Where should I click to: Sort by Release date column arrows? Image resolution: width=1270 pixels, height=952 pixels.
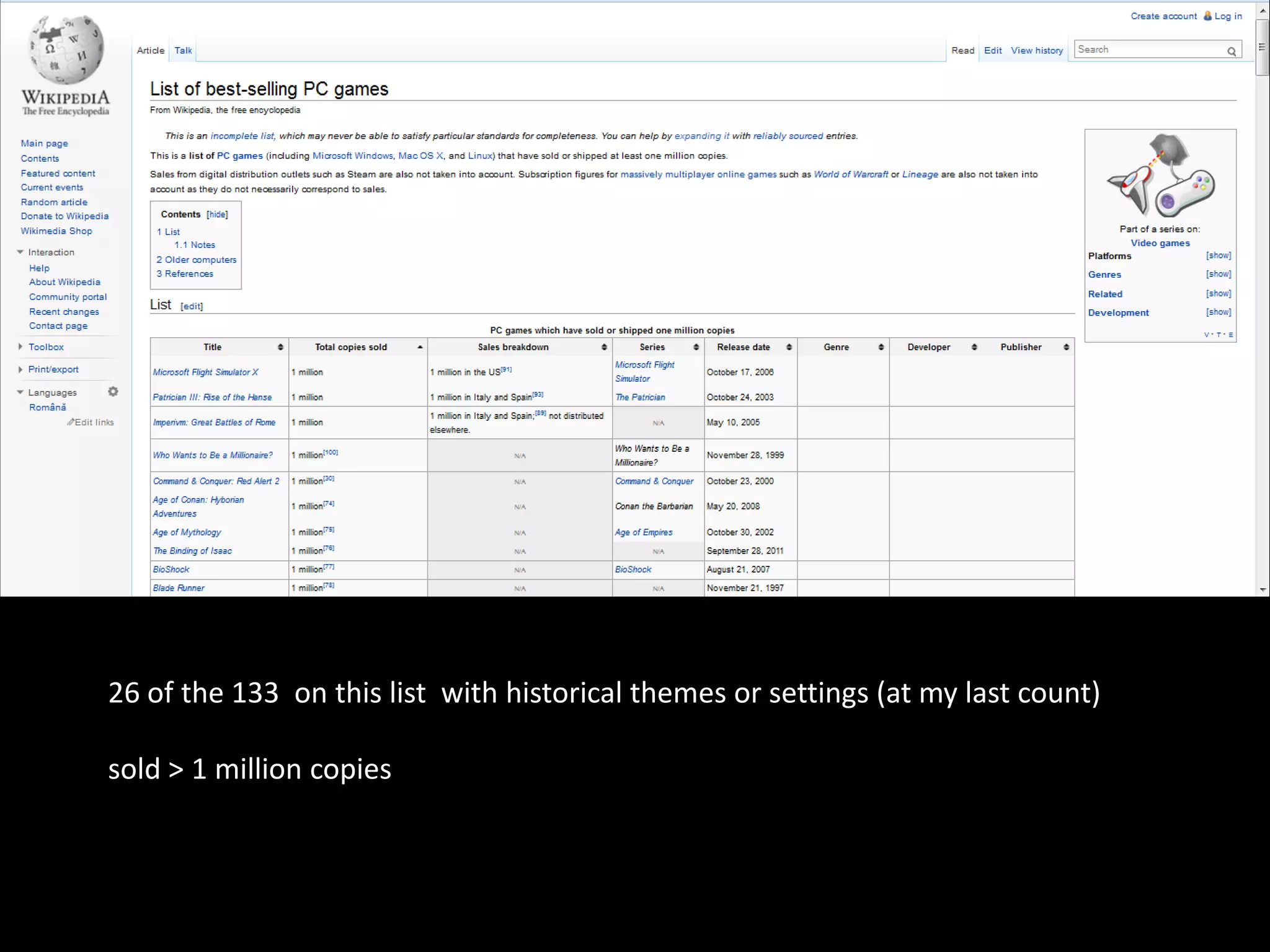tap(789, 347)
